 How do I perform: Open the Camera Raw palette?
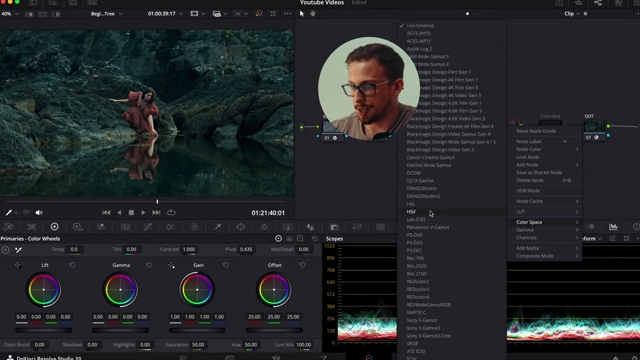pyautogui.click(x=9, y=227)
